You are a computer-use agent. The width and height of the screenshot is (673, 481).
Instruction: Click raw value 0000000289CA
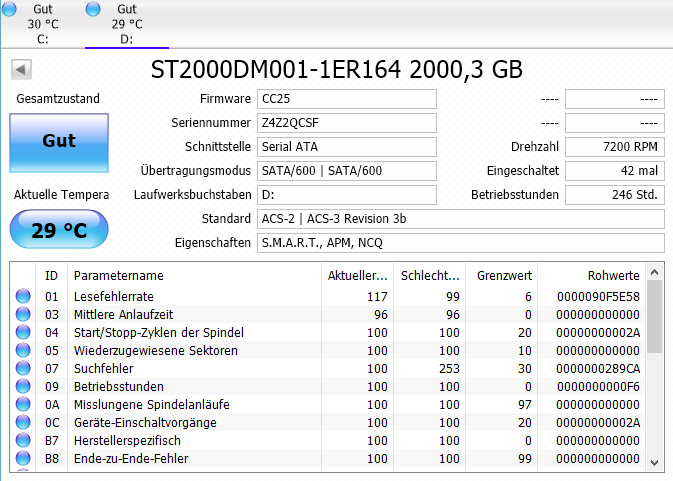click(x=598, y=369)
